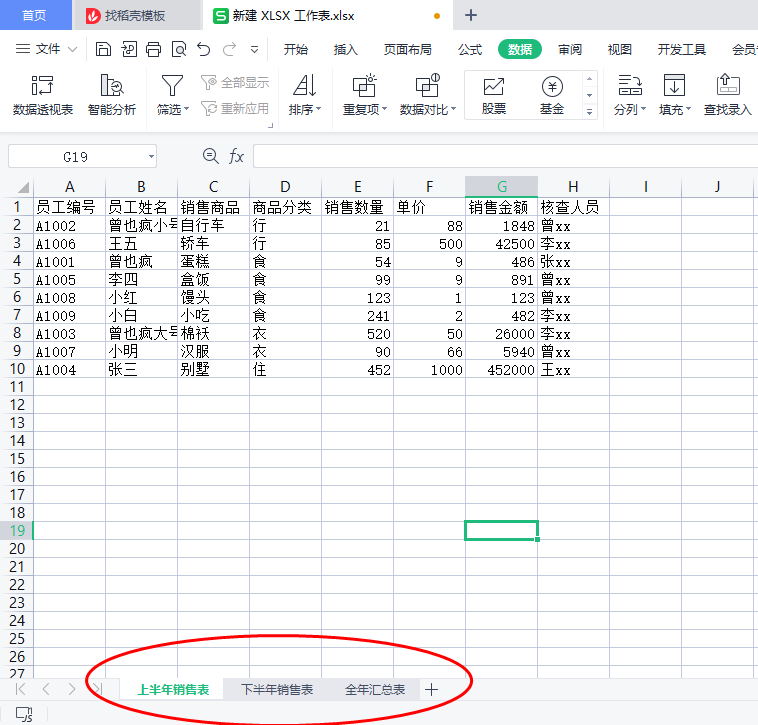The image size is (758, 725).
Task: Launch Smart Analysis (智能分析)
Action: pyautogui.click(x=112, y=95)
